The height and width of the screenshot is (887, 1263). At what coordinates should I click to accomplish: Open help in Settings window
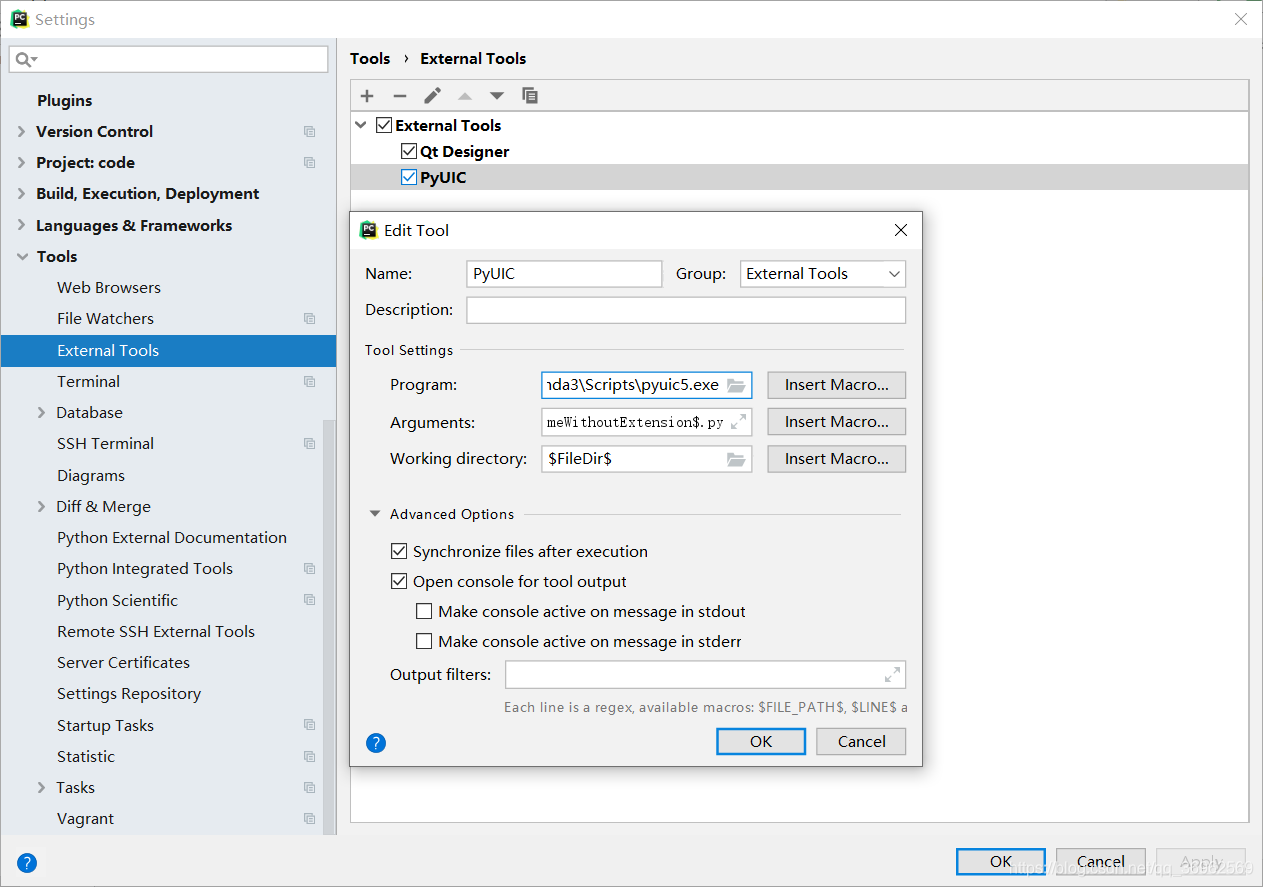[27, 862]
